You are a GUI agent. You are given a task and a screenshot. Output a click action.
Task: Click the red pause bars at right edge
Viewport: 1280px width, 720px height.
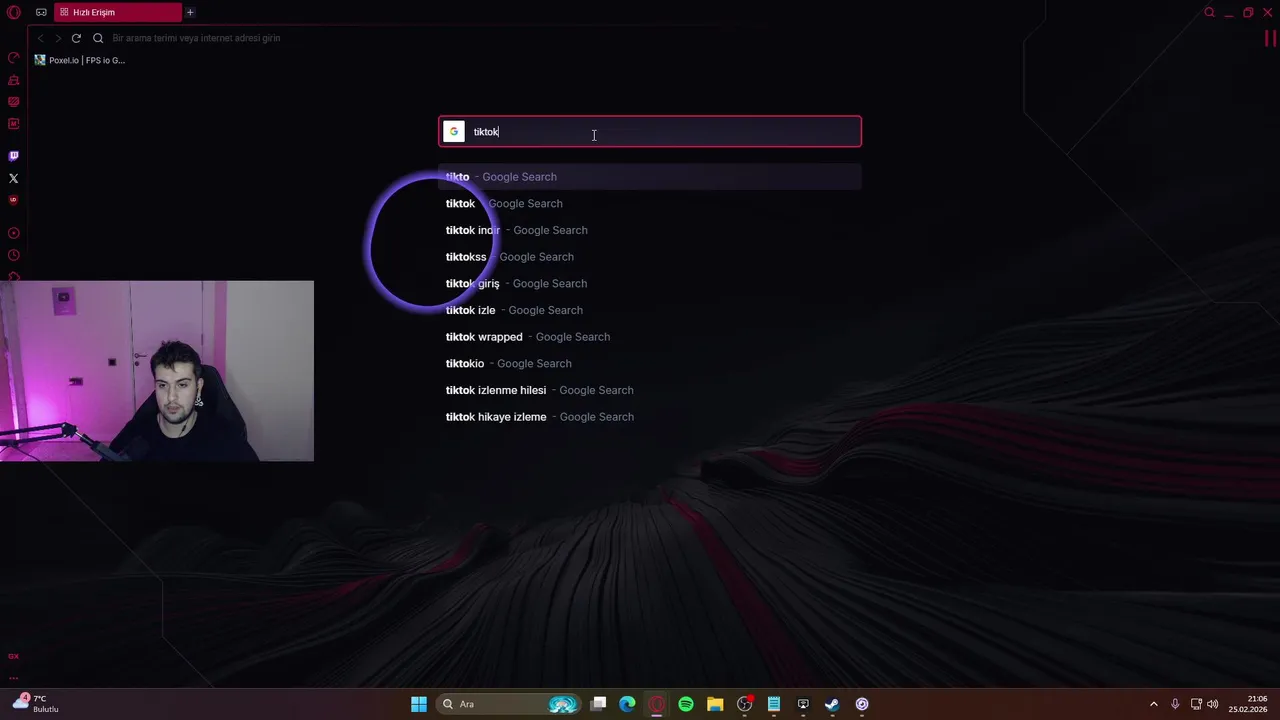pyautogui.click(x=1271, y=39)
